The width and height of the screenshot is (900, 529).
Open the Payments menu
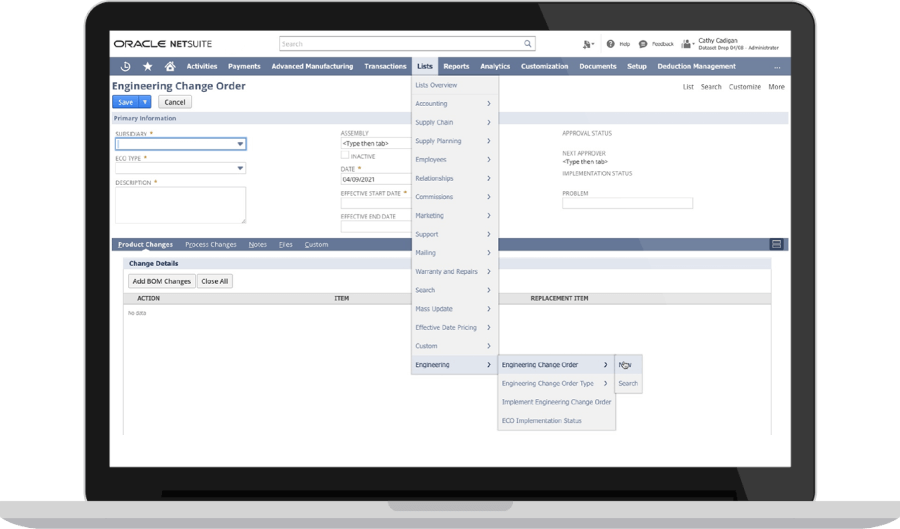click(x=244, y=67)
